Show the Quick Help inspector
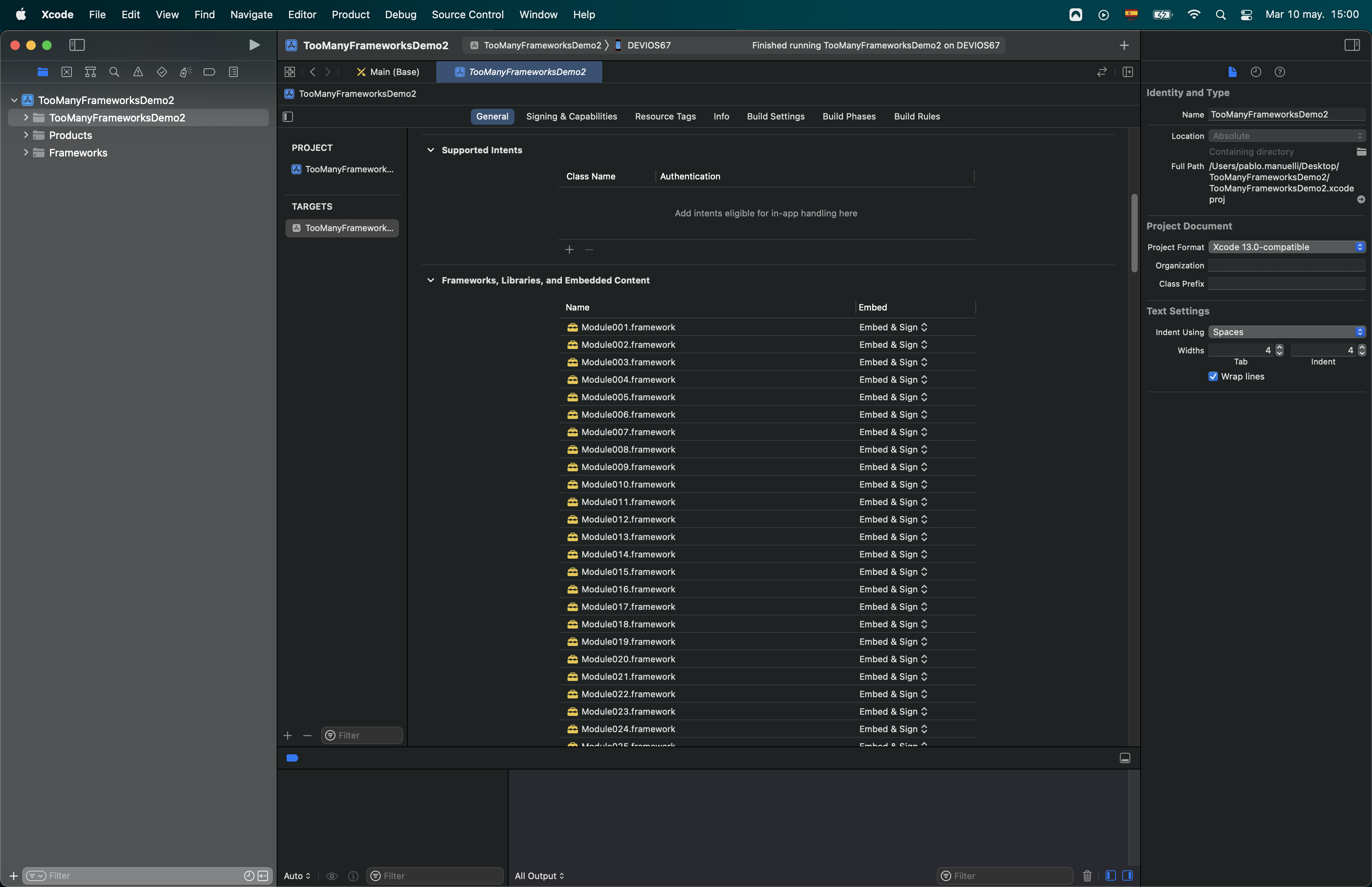Image resolution: width=1372 pixels, height=887 pixels. click(1280, 72)
